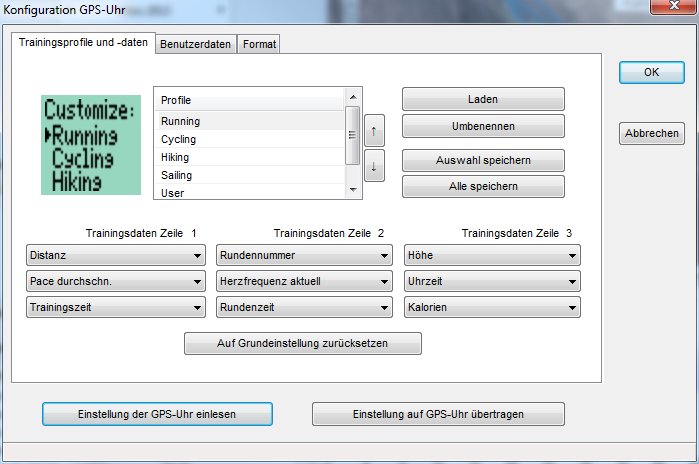Open the Herzfrequenz aktuell dropdown
The image size is (699, 464).
(304, 281)
